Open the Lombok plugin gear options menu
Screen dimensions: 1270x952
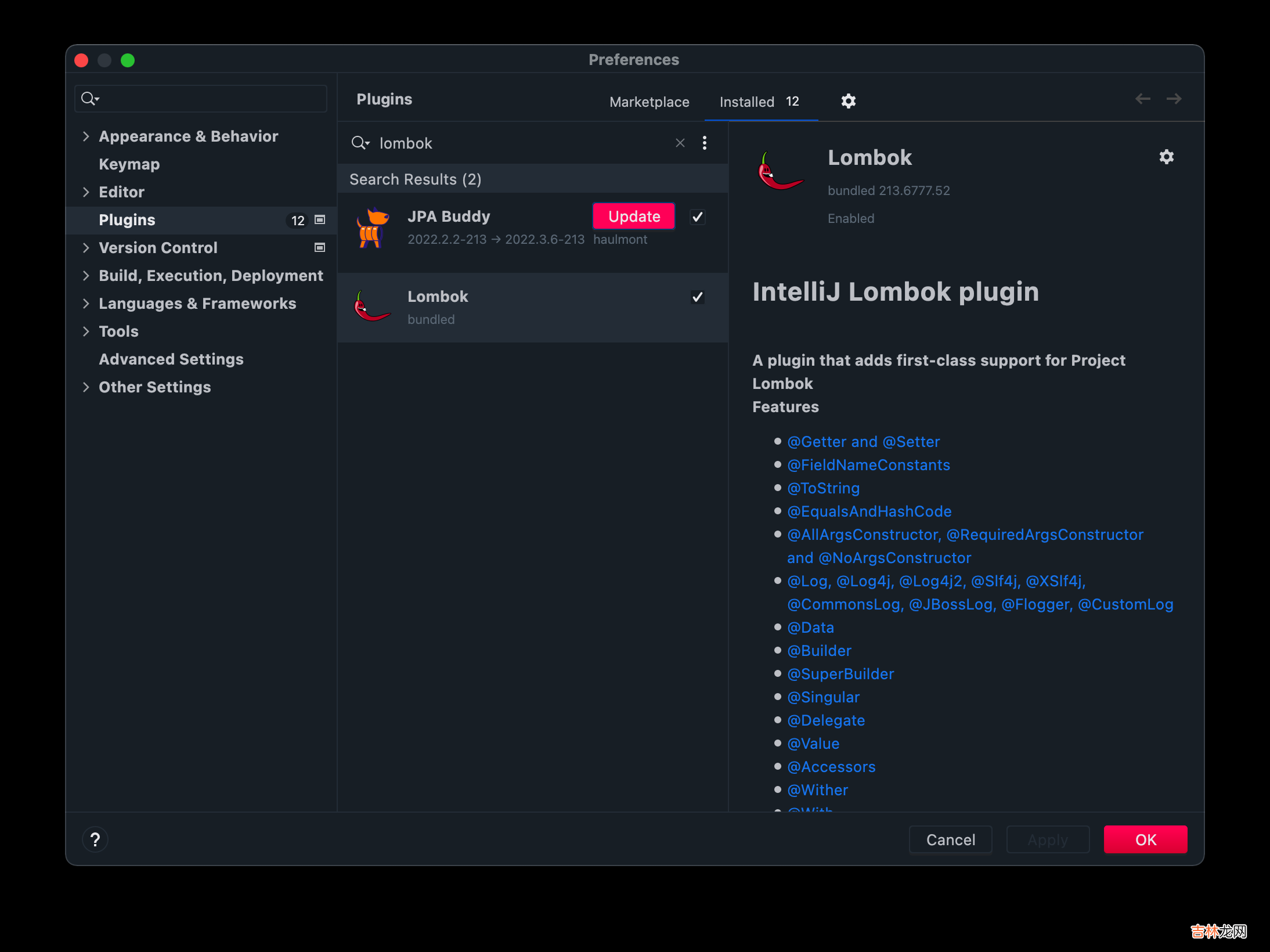click(x=1166, y=157)
